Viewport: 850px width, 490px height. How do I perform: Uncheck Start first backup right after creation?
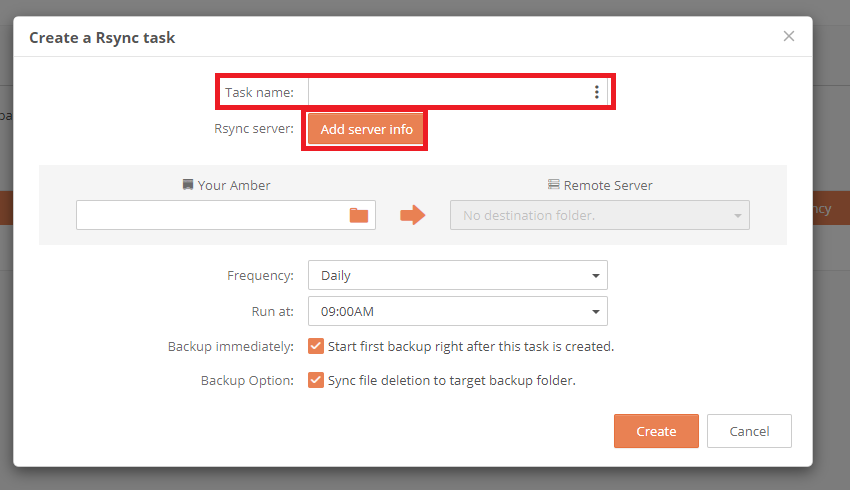click(315, 346)
